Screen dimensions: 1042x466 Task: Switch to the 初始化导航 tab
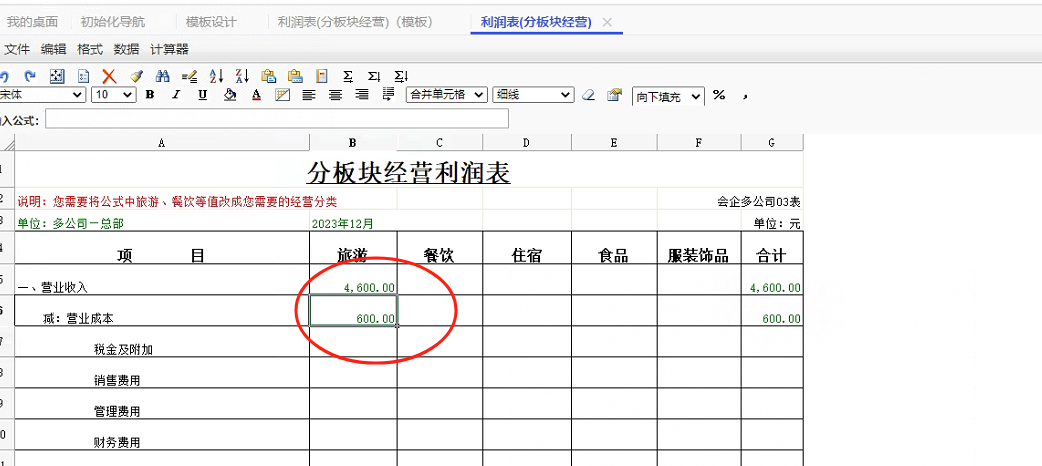point(112,22)
